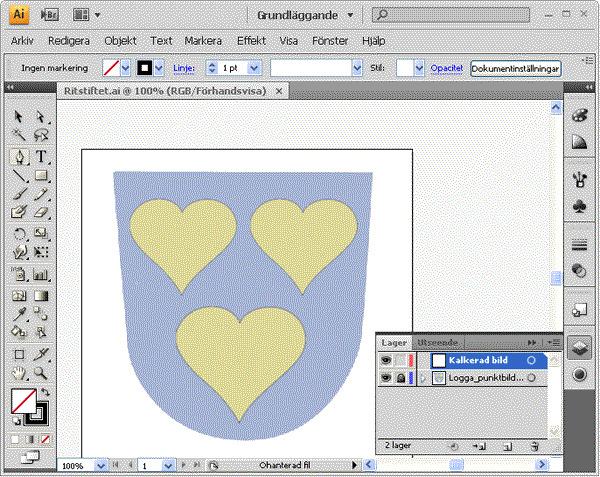Select the Hand tool
The image size is (600, 477).
pyautogui.click(x=19, y=372)
